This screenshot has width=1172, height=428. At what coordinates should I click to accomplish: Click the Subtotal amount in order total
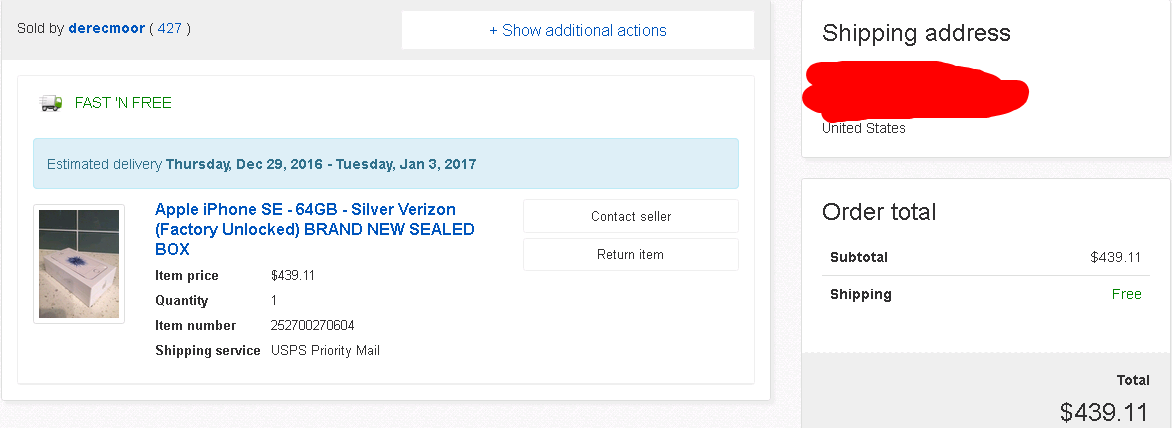(1116, 258)
